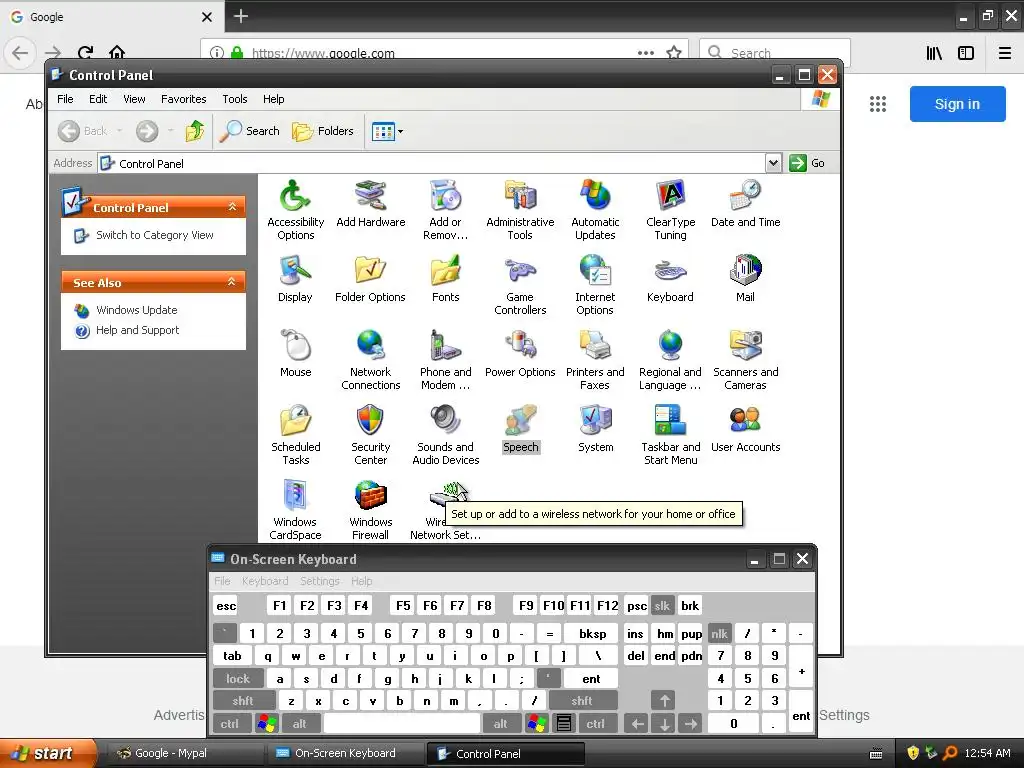
Task: Open Windows CardSpace icon
Action: click(295, 509)
